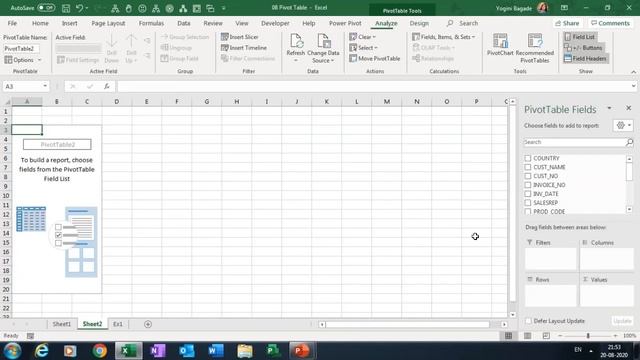Select the Ex1 sheet tab
The image size is (640, 360).
point(118,324)
